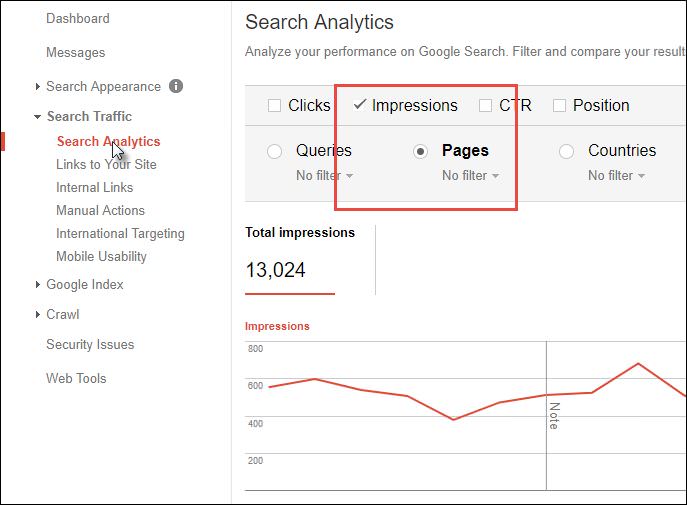Expand the Crawl section
This screenshot has width=687, height=505.
[x=38, y=315]
